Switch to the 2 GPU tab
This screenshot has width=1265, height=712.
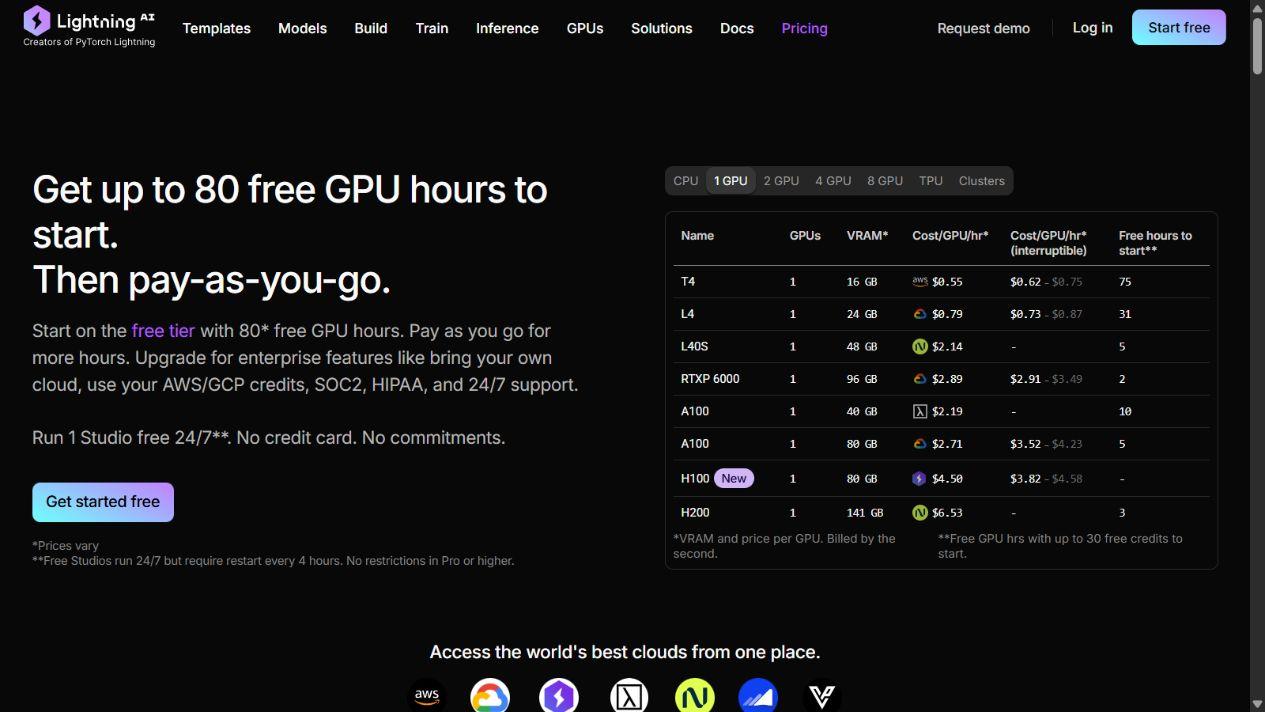[781, 181]
